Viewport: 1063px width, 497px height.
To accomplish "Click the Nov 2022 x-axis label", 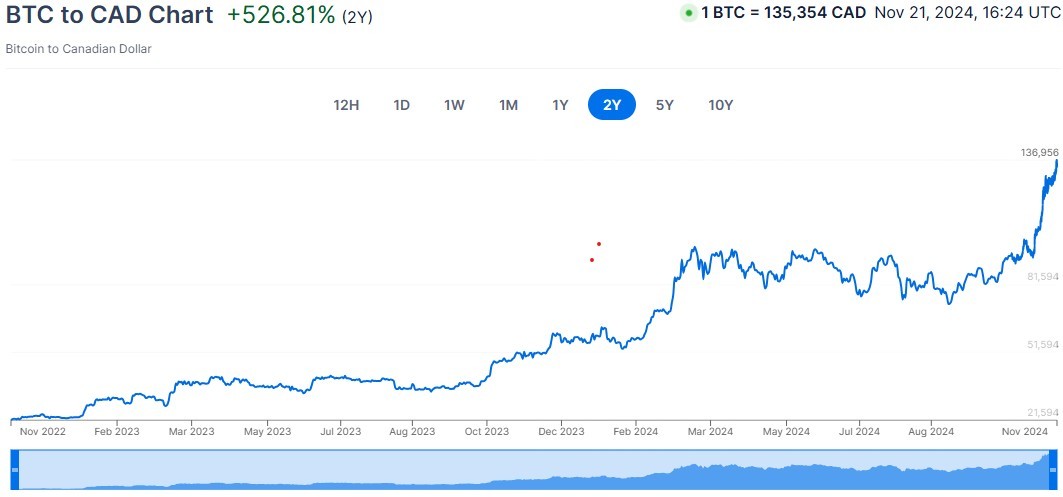I will 42,432.
